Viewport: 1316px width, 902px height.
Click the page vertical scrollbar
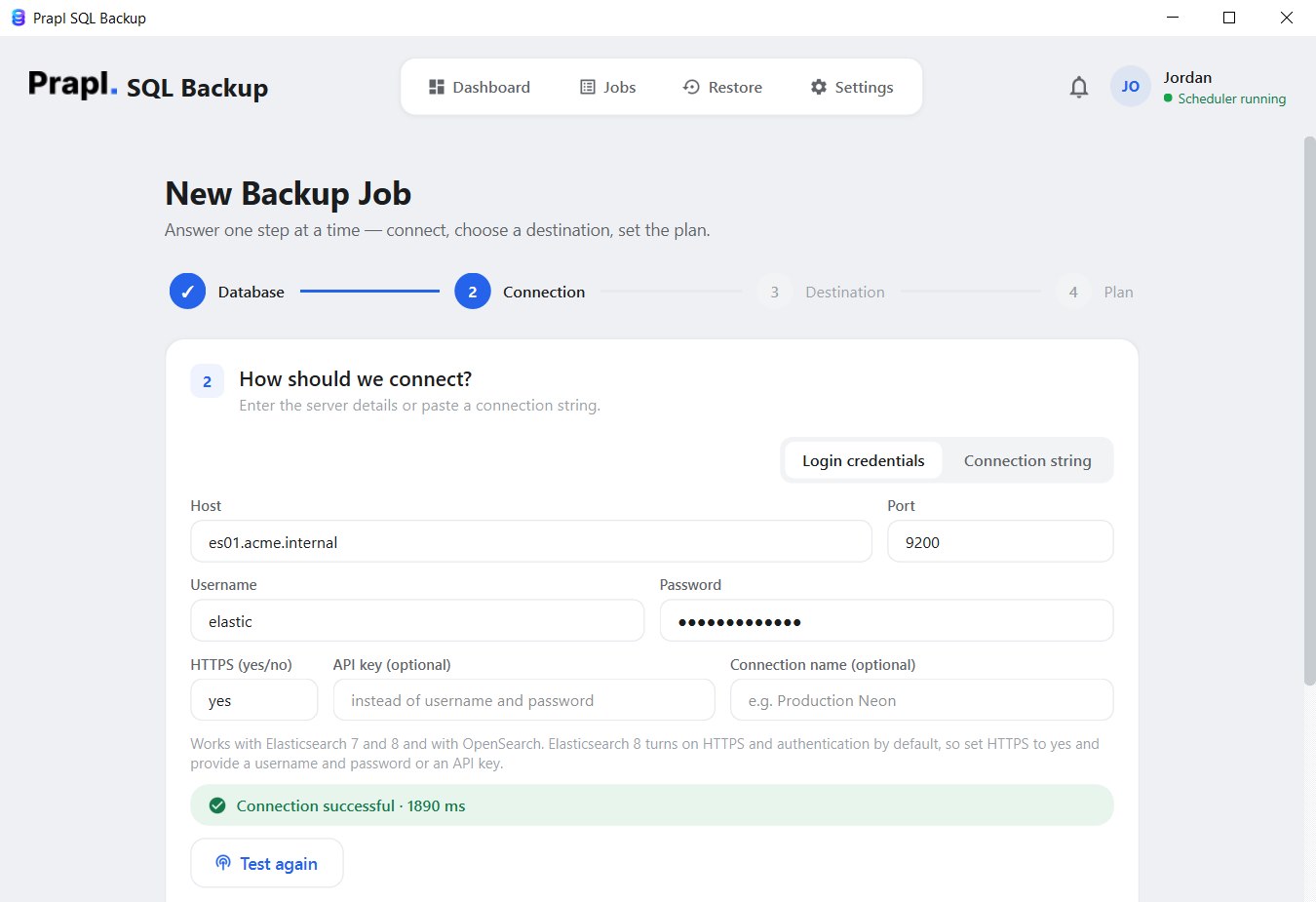point(1309,410)
